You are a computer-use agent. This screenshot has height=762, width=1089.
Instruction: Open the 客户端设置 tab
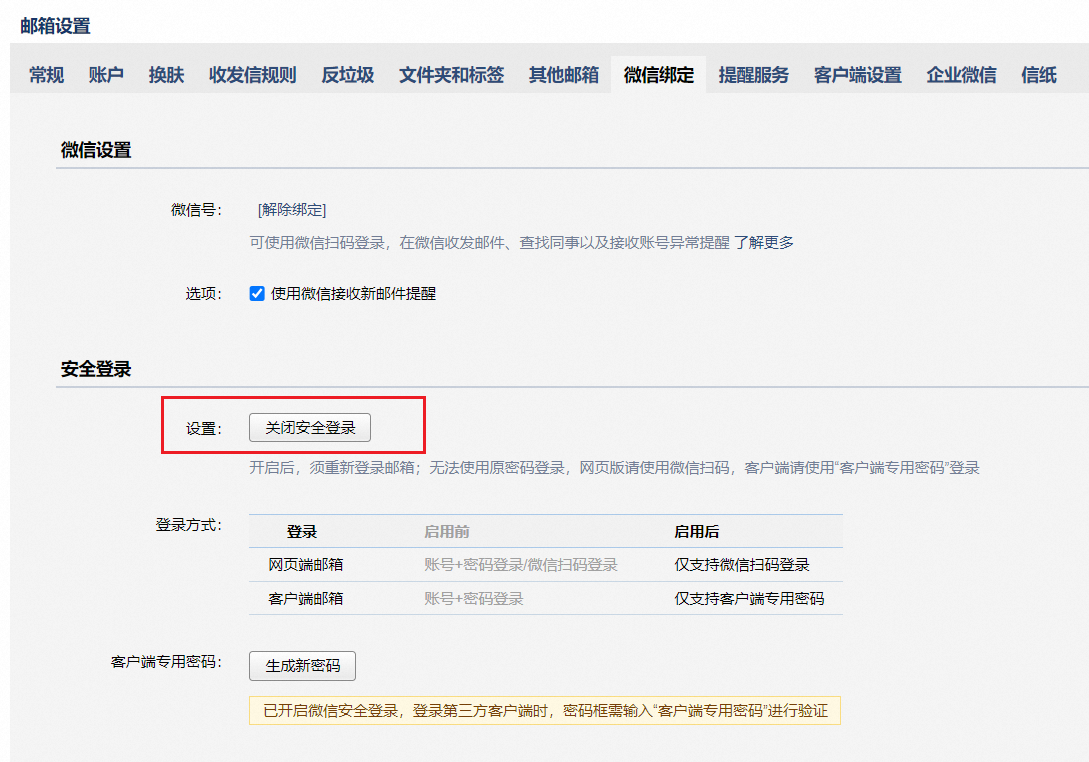tap(856, 73)
